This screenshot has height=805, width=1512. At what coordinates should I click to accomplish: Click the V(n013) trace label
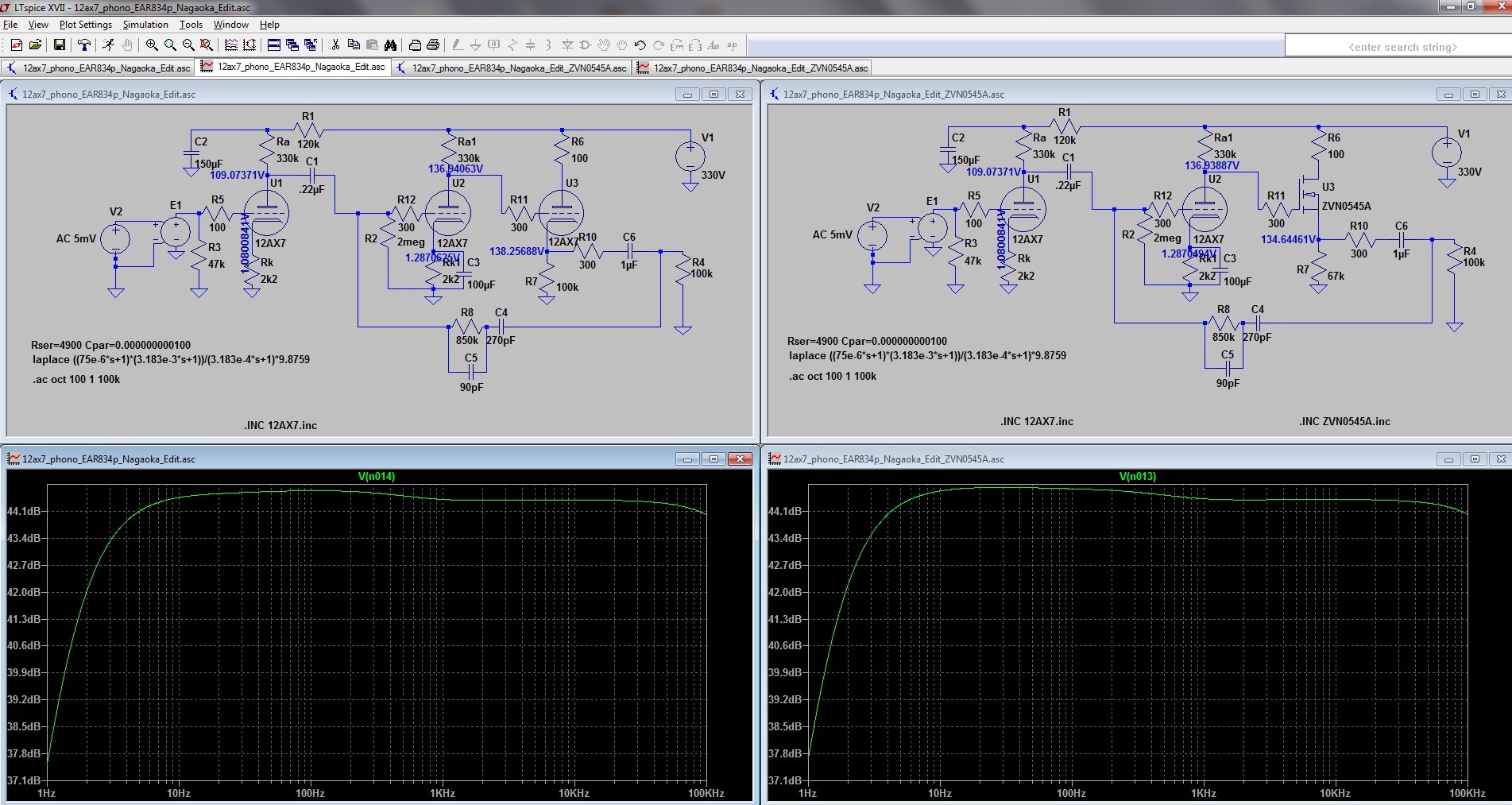pyautogui.click(x=1138, y=476)
